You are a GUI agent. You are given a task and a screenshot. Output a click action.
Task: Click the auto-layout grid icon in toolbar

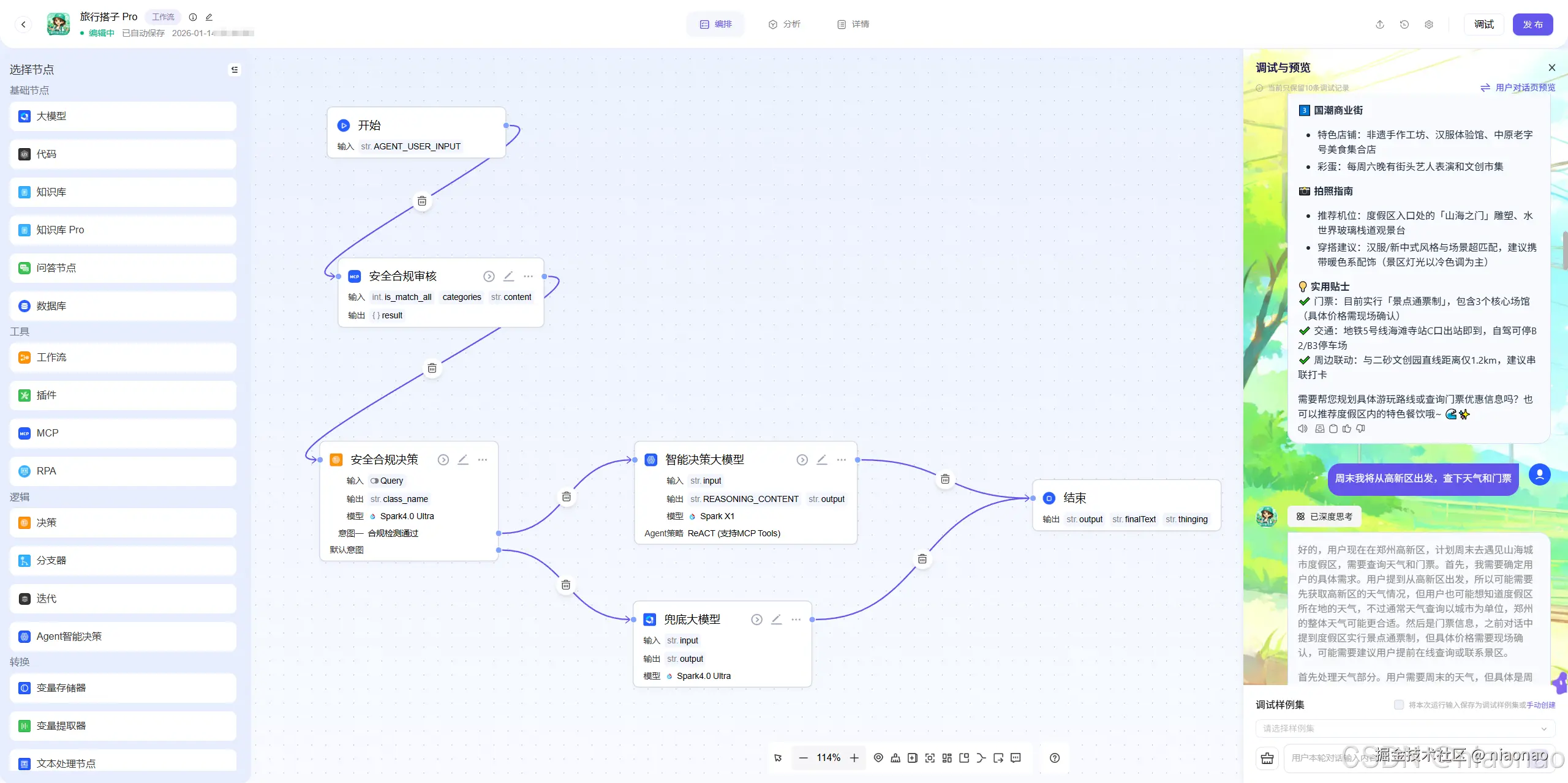(x=947, y=758)
